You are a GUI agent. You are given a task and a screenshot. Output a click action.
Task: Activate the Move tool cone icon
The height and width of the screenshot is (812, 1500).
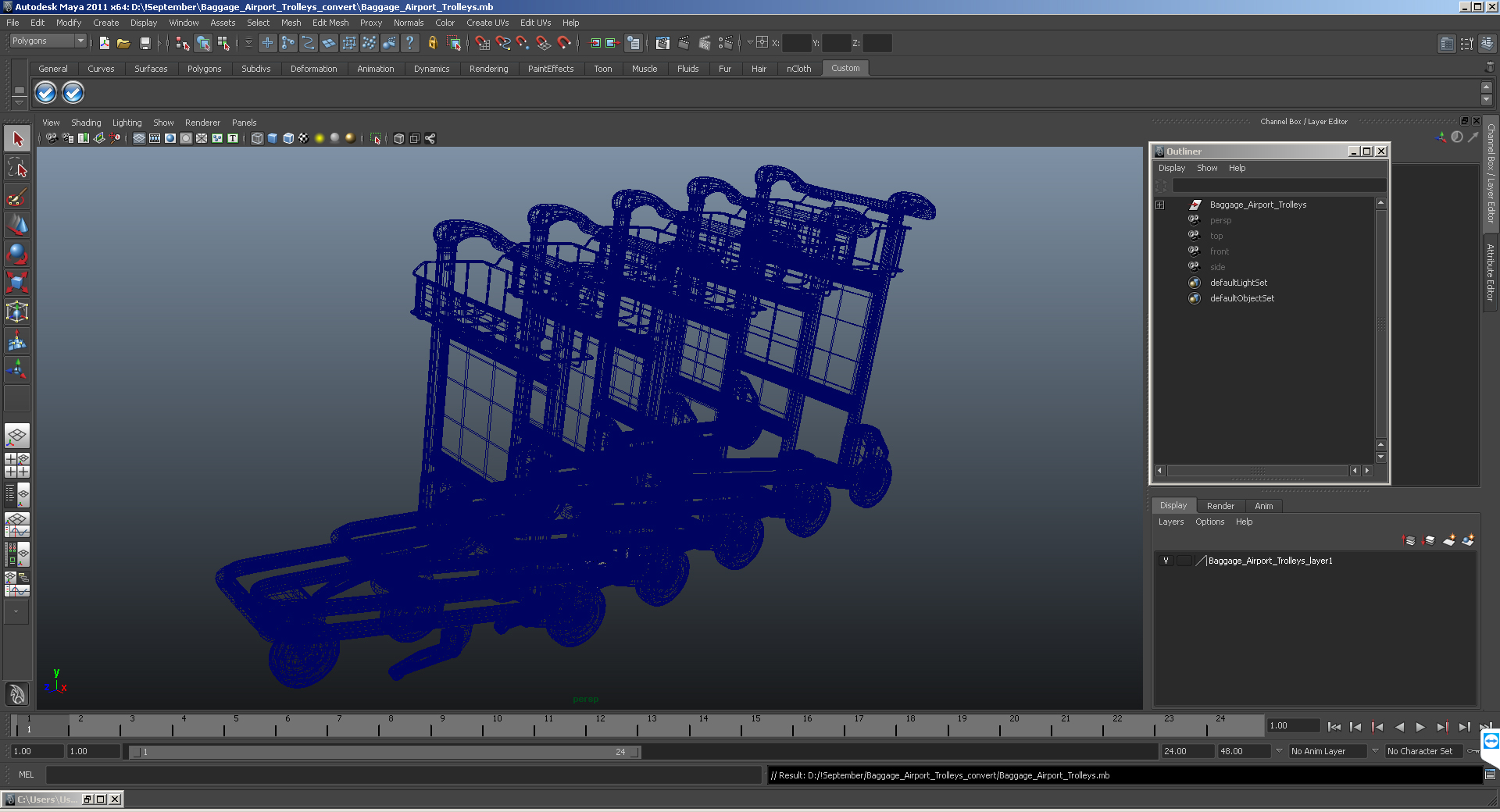[17, 225]
